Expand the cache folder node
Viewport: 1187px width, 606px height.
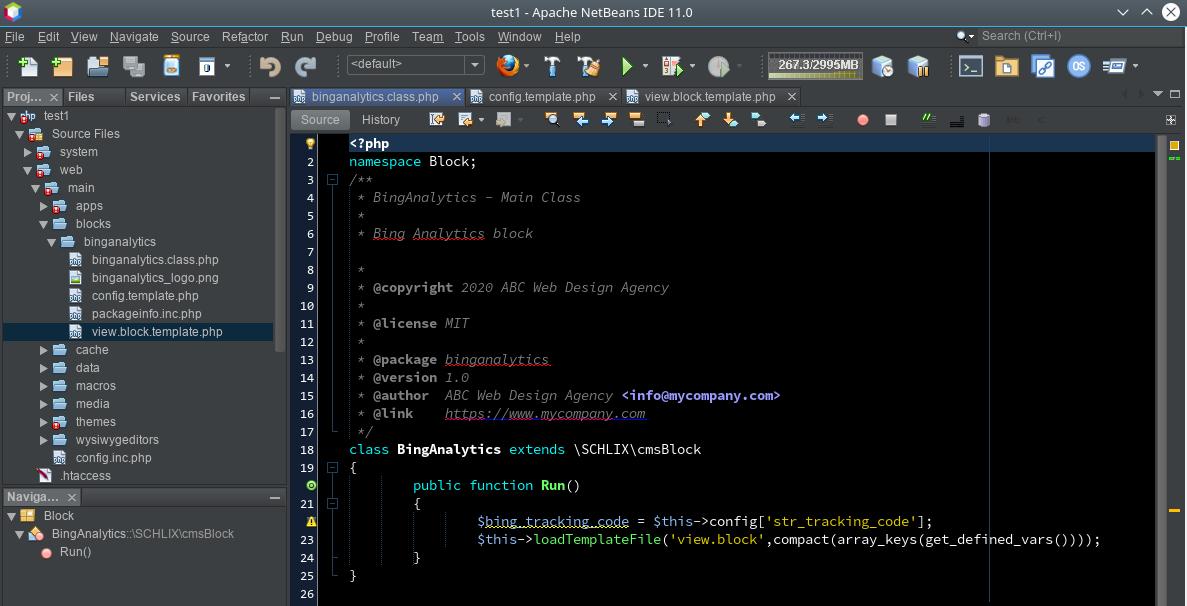44,350
